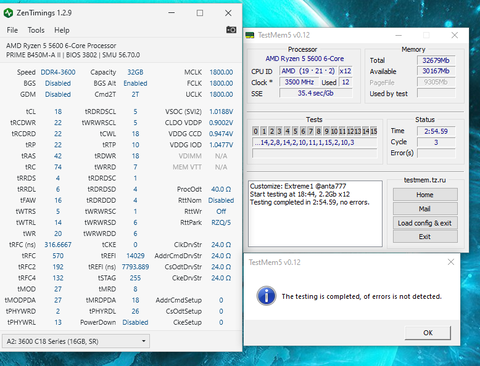Open the Tools menu in ZenTimings
Screen dimensions: 480x366
pyautogui.click(x=36, y=30)
